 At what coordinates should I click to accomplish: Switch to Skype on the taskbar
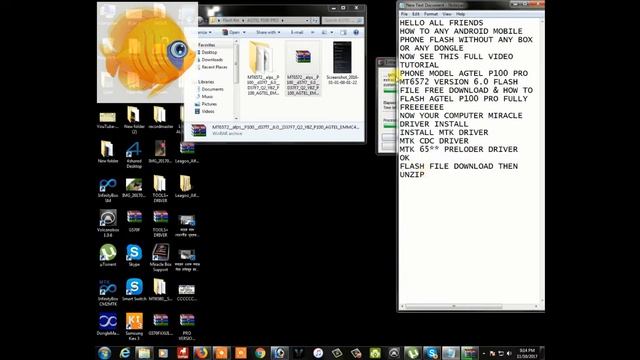tap(431, 353)
